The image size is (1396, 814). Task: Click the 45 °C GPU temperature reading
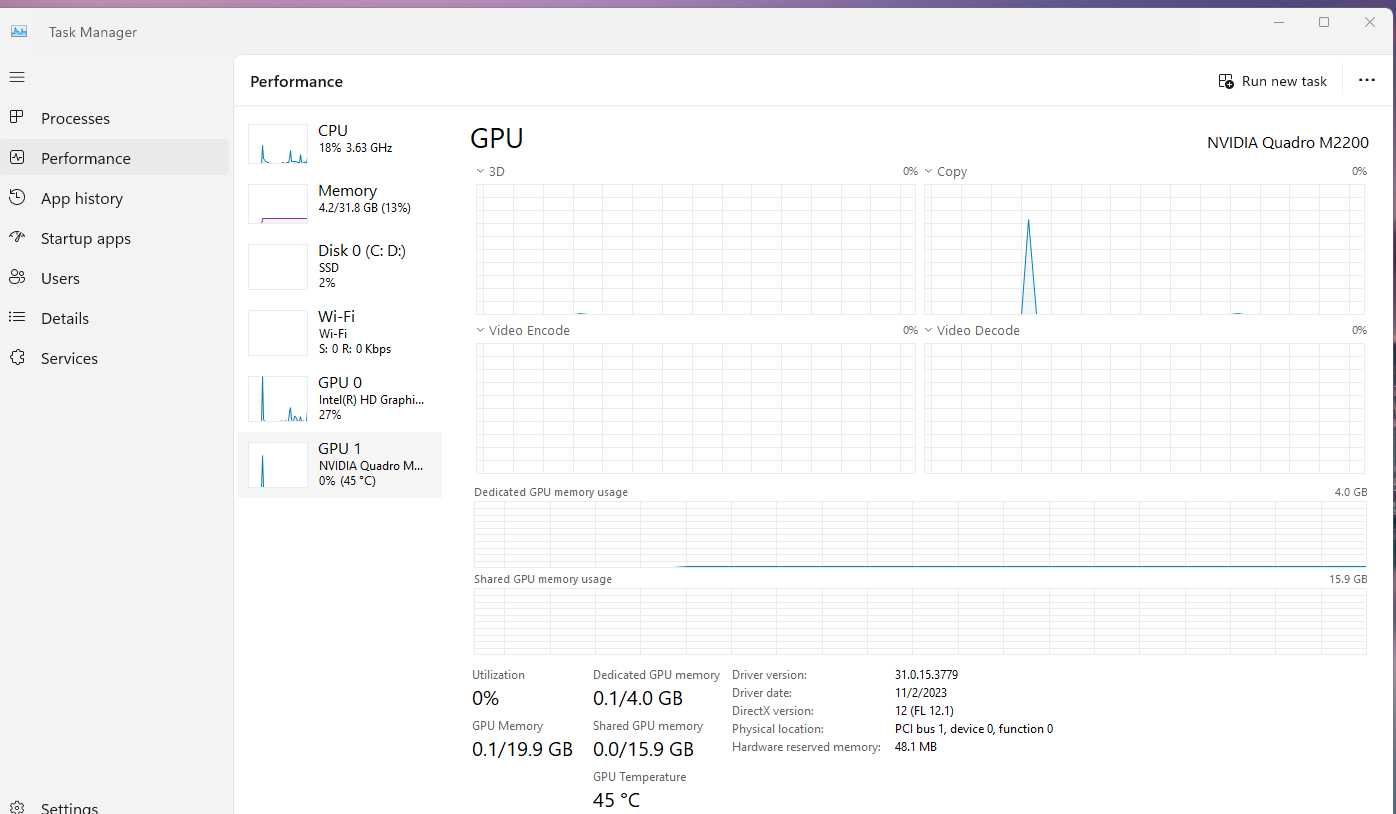click(616, 800)
